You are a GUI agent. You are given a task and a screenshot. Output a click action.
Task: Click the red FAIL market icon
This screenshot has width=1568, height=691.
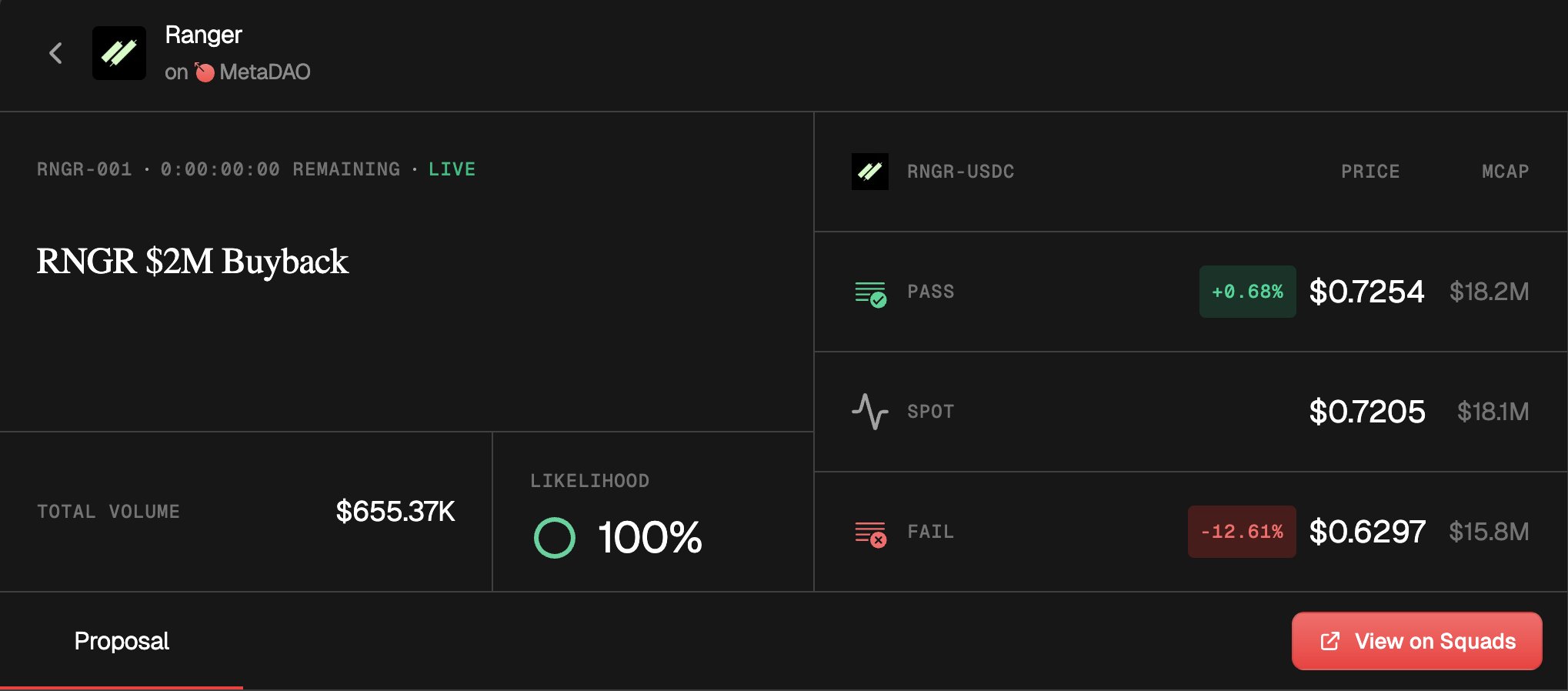[x=870, y=533]
